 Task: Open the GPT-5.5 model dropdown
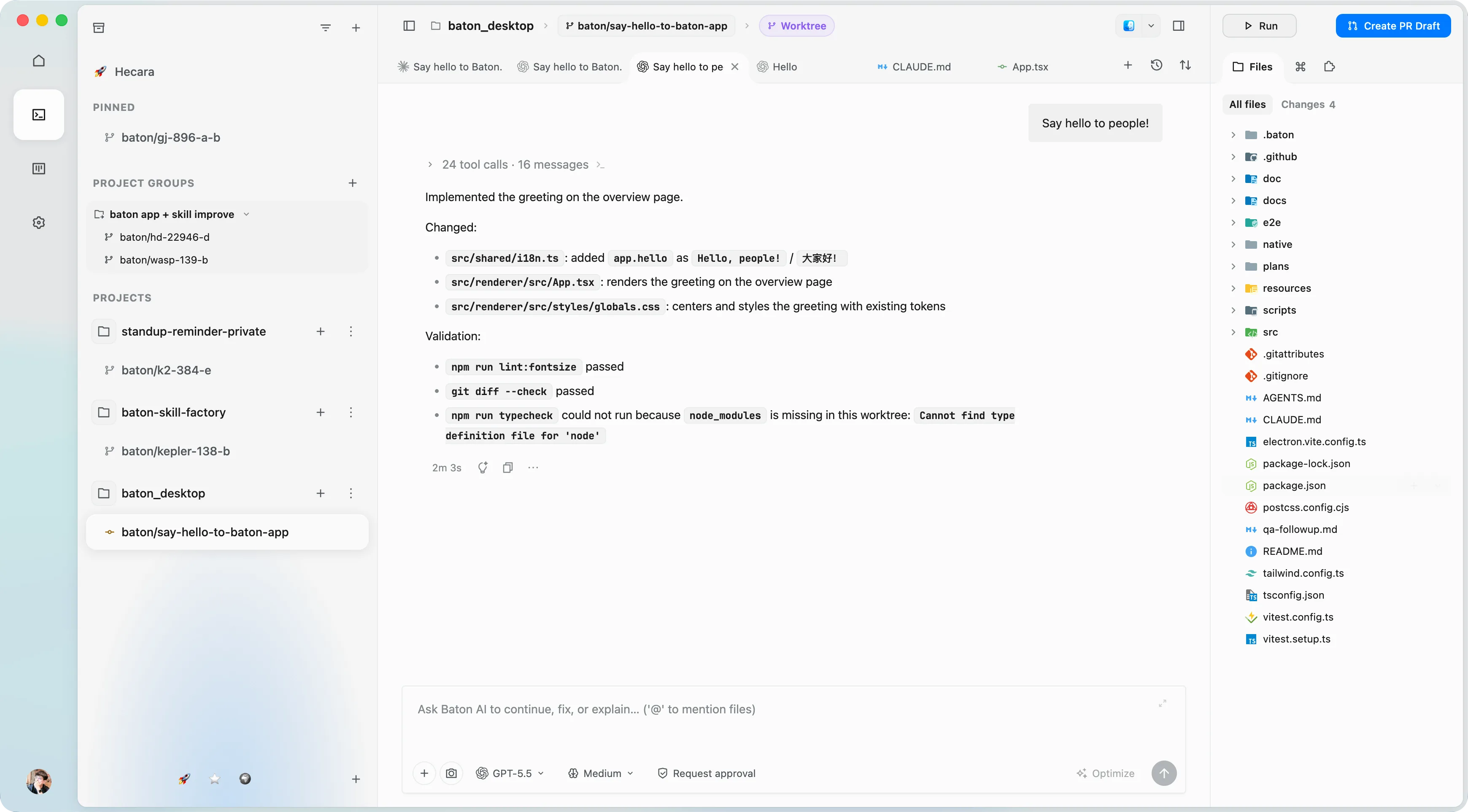tap(510, 773)
